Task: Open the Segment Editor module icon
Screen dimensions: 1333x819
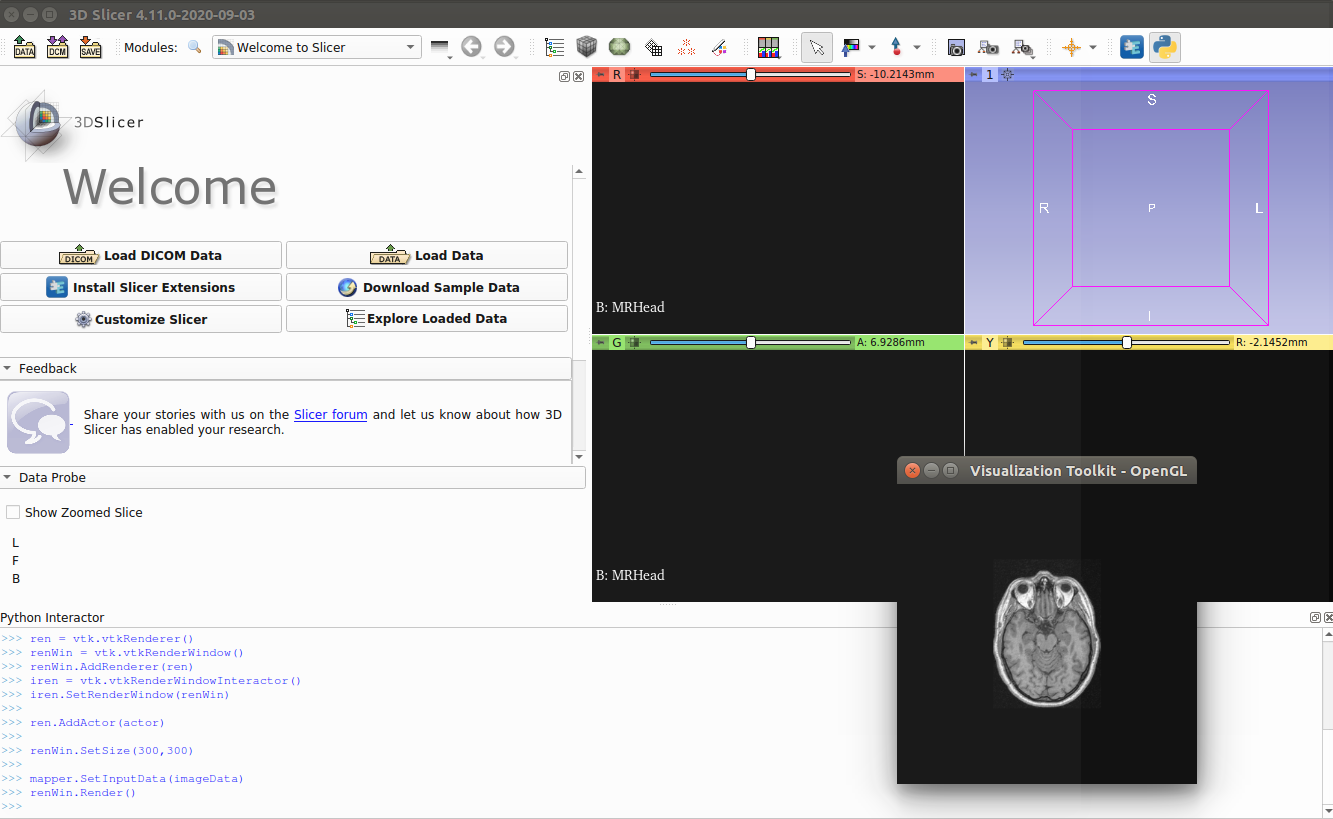Action: (719, 47)
